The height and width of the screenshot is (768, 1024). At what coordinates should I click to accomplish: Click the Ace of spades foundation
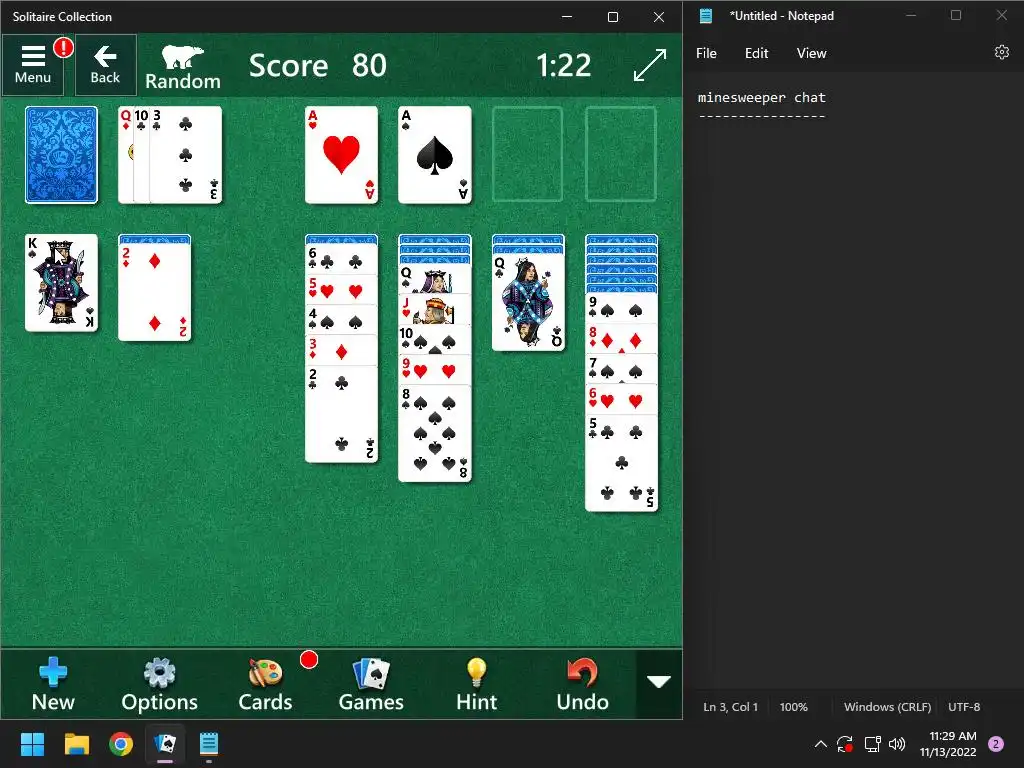pyautogui.click(x=435, y=155)
